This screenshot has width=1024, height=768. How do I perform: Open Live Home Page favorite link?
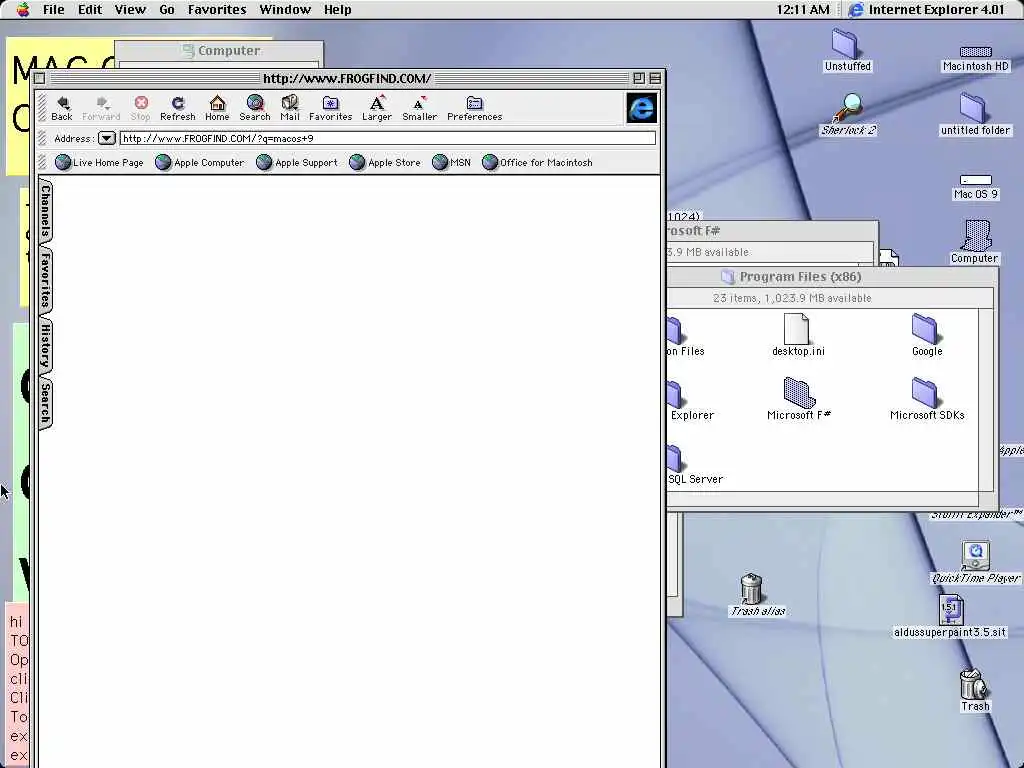(x=99, y=163)
